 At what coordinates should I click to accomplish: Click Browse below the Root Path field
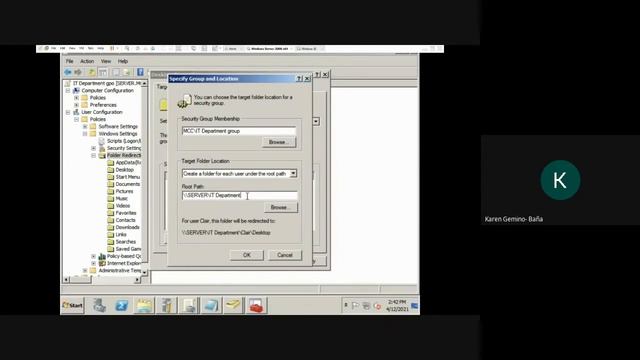[x=281, y=207]
